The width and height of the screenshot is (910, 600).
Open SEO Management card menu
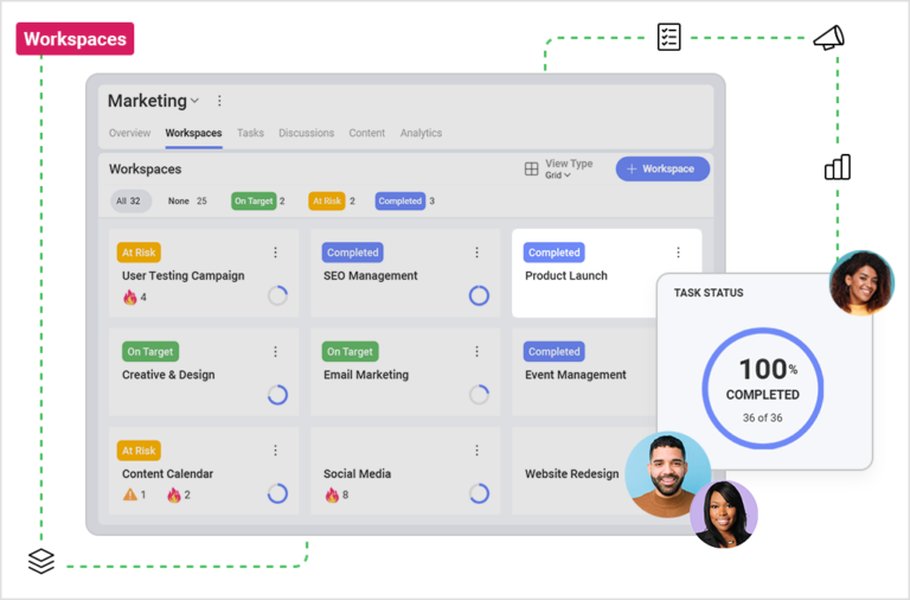[477, 252]
